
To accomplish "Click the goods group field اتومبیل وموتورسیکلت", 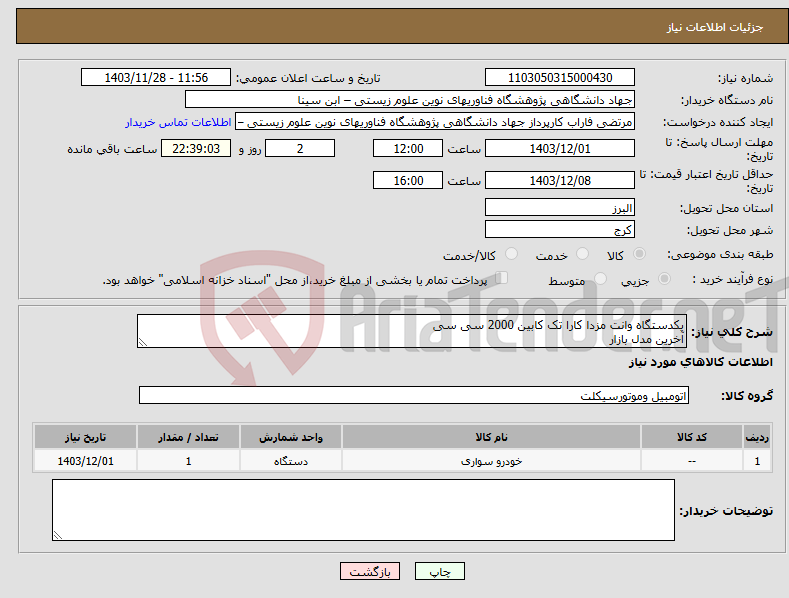I will 414,396.
